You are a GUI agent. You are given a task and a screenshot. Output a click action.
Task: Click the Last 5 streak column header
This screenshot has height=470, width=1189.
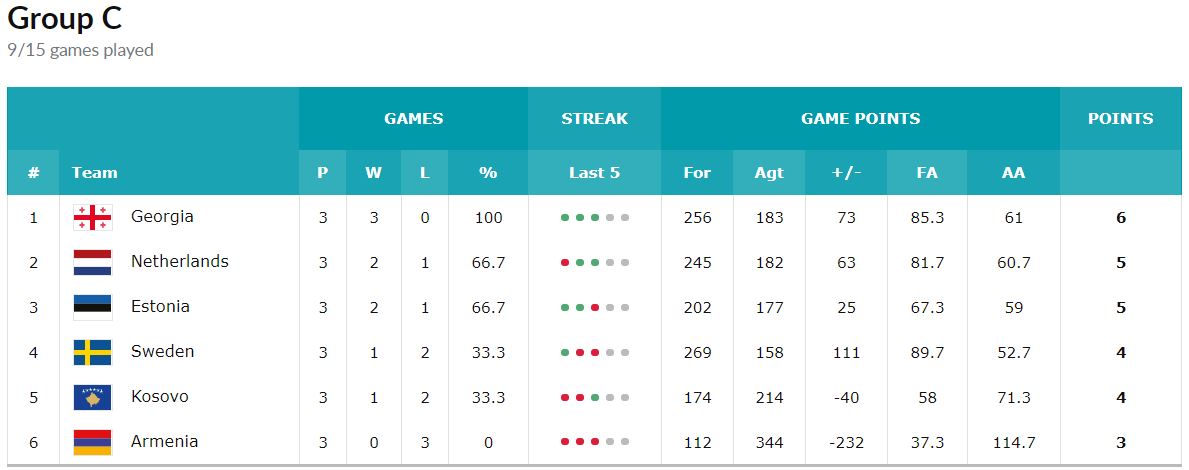594,173
